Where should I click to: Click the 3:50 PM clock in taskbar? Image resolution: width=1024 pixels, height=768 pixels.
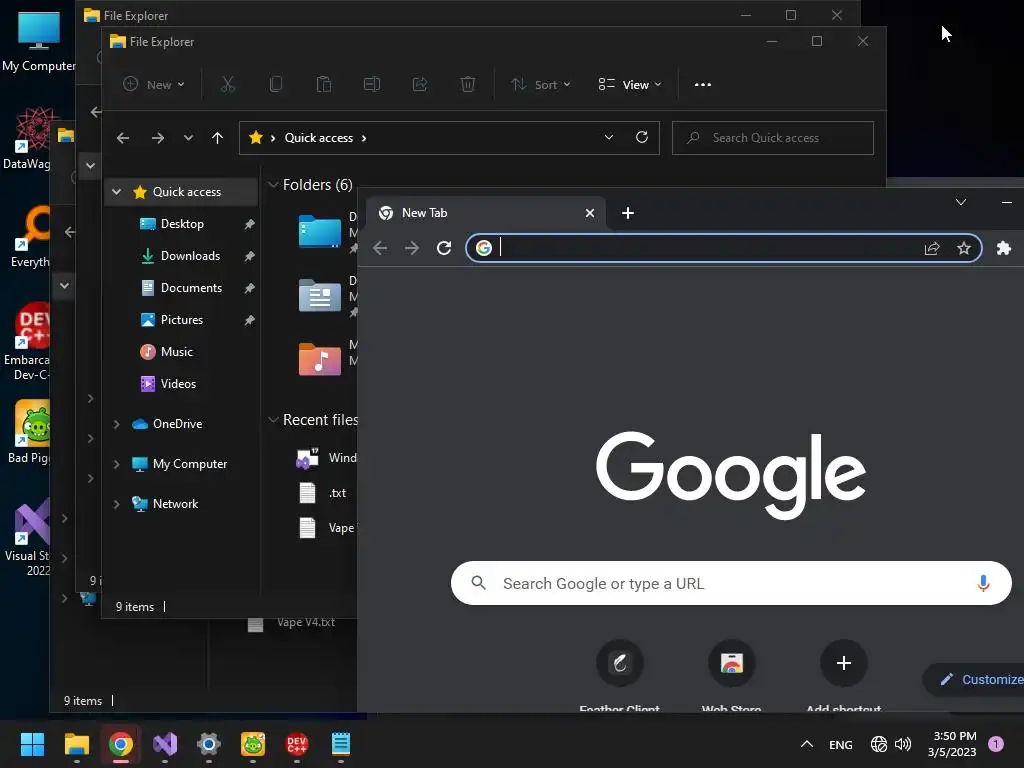(x=954, y=736)
